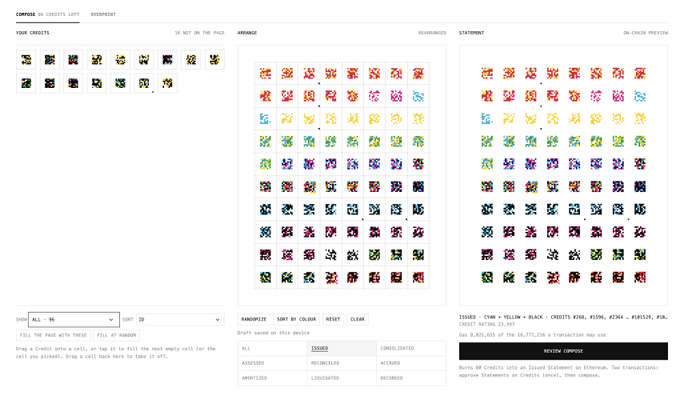The height and width of the screenshot is (407, 680).
Task: Choose the AMORTIZED statement type
Action: 272,378
